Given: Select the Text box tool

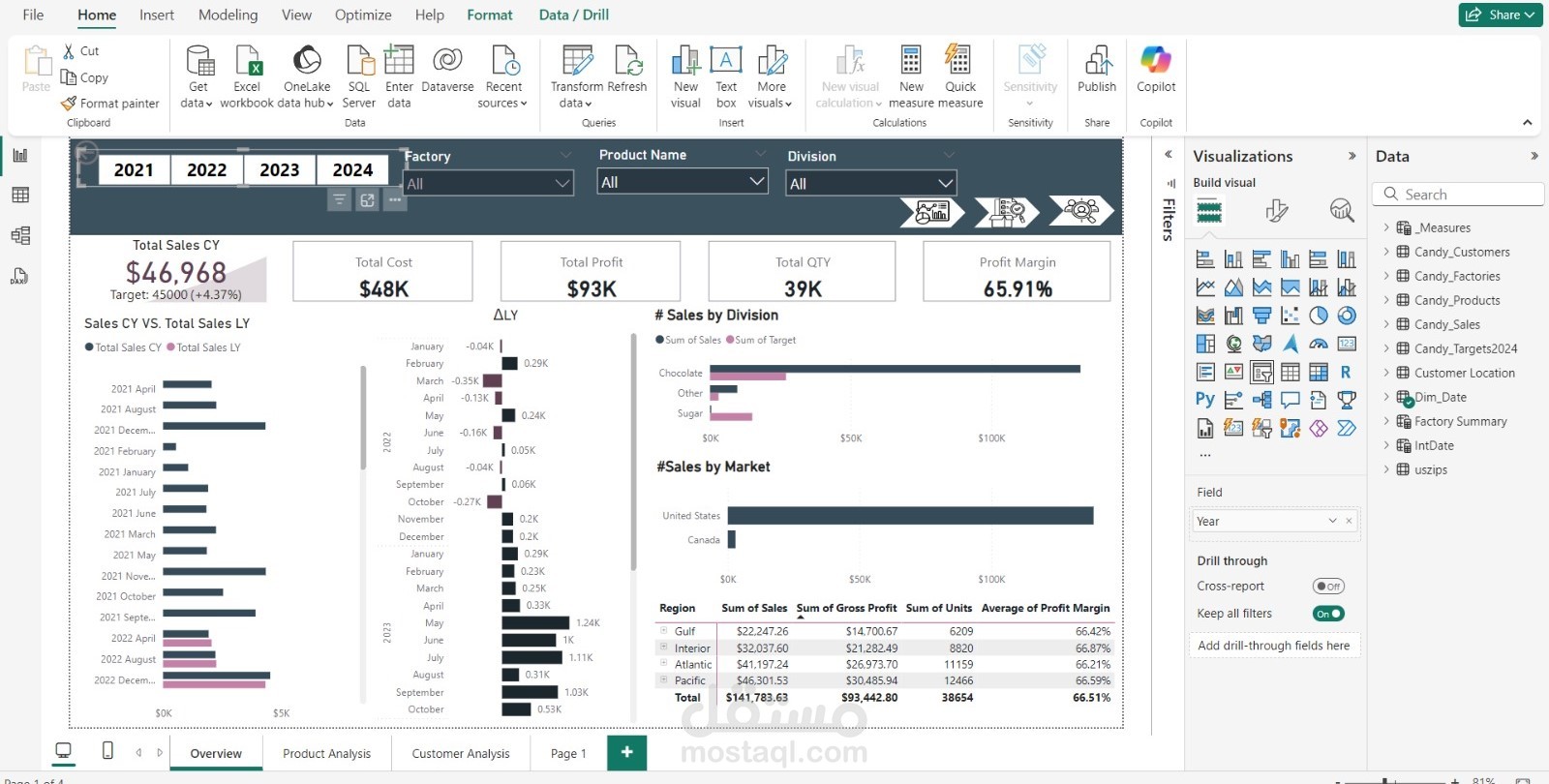Looking at the screenshot, I should (x=726, y=61).
